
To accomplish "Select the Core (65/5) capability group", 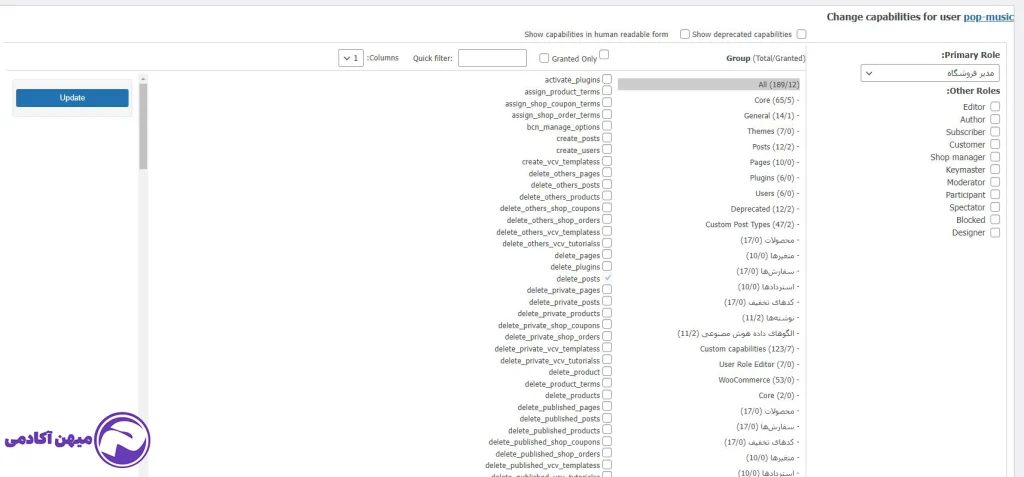I will (x=775, y=101).
